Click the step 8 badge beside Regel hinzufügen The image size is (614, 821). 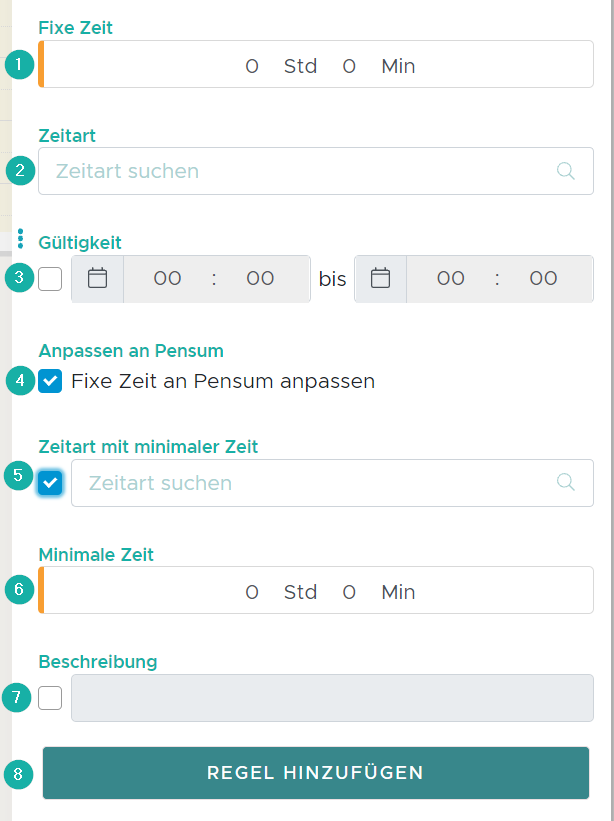(18, 773)
